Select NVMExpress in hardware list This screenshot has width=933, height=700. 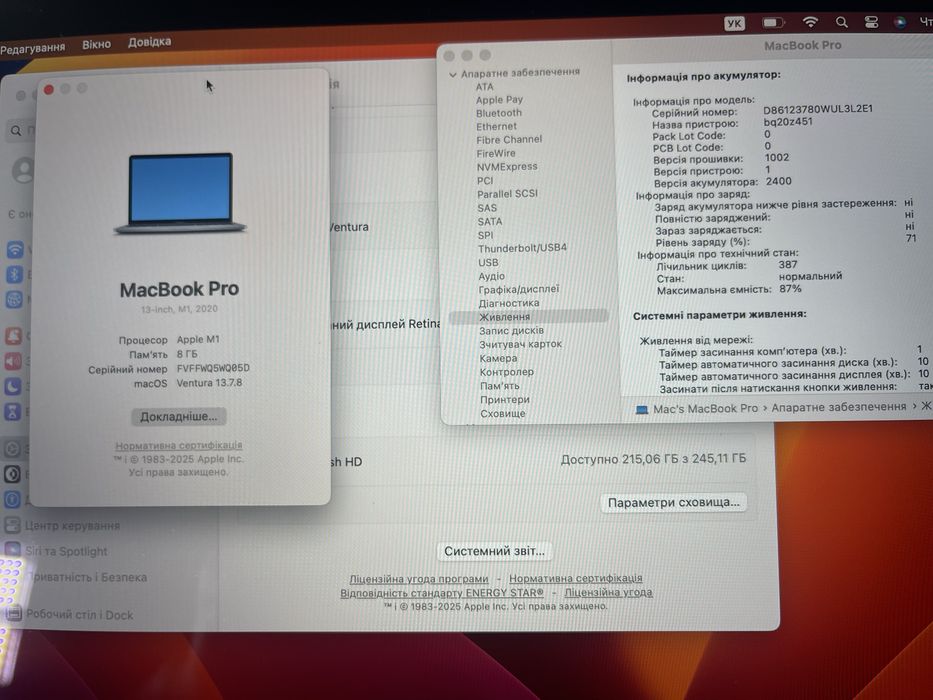point(507,167)
